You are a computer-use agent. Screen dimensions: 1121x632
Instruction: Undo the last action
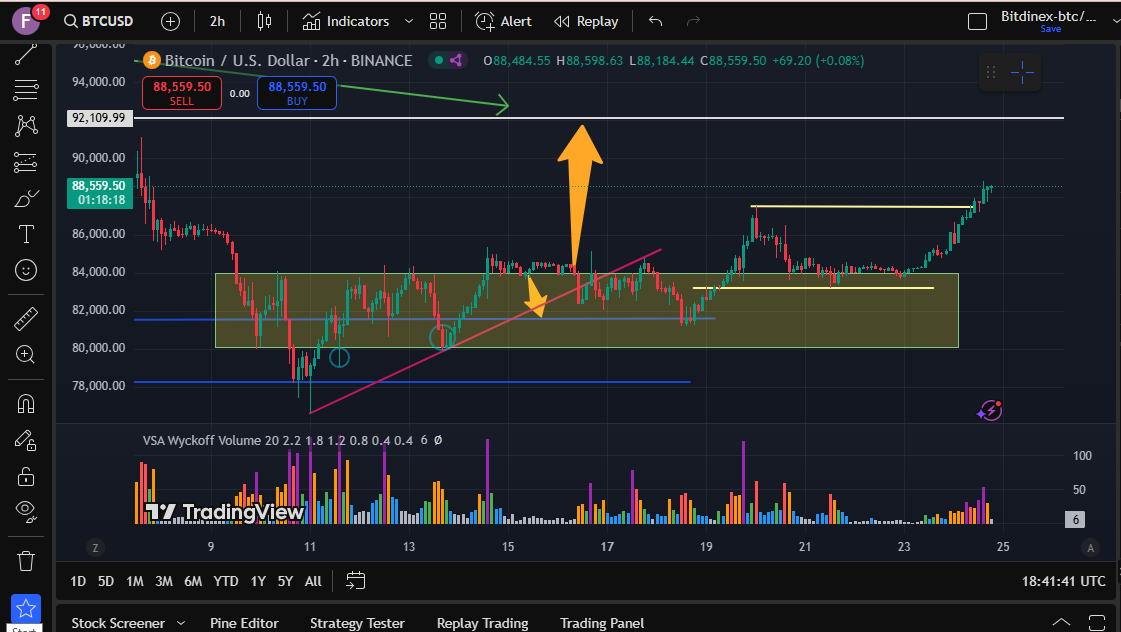coord(656,21)
